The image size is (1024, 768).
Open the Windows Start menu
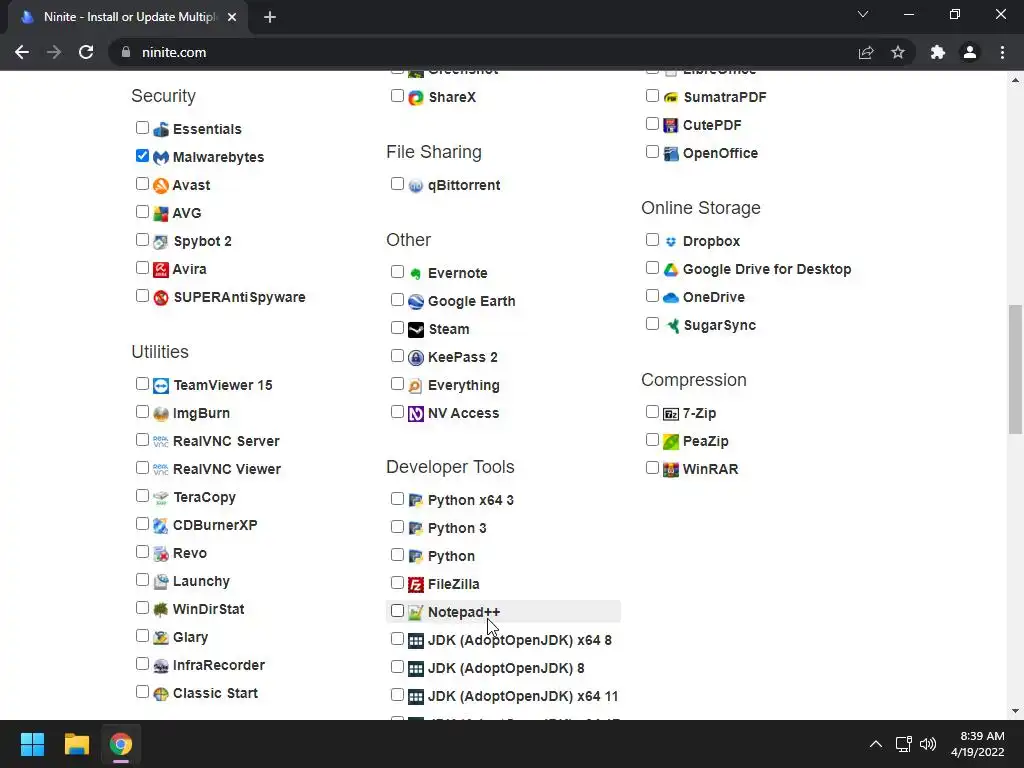(32, 744)
